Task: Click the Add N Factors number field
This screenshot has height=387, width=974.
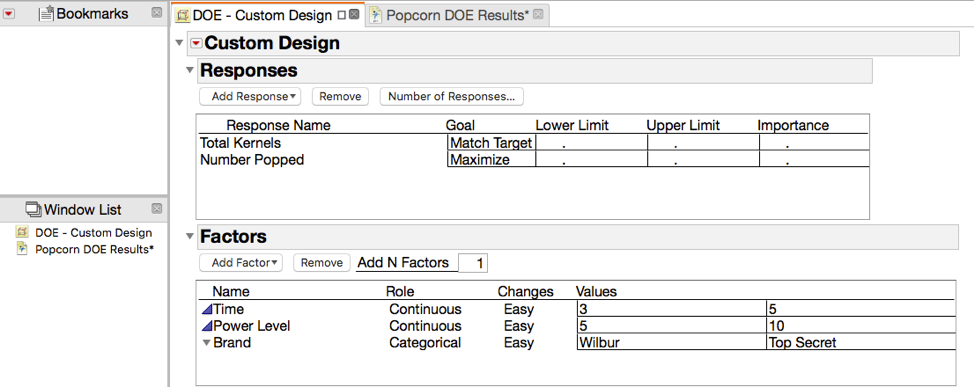Action: coord(473,263)
